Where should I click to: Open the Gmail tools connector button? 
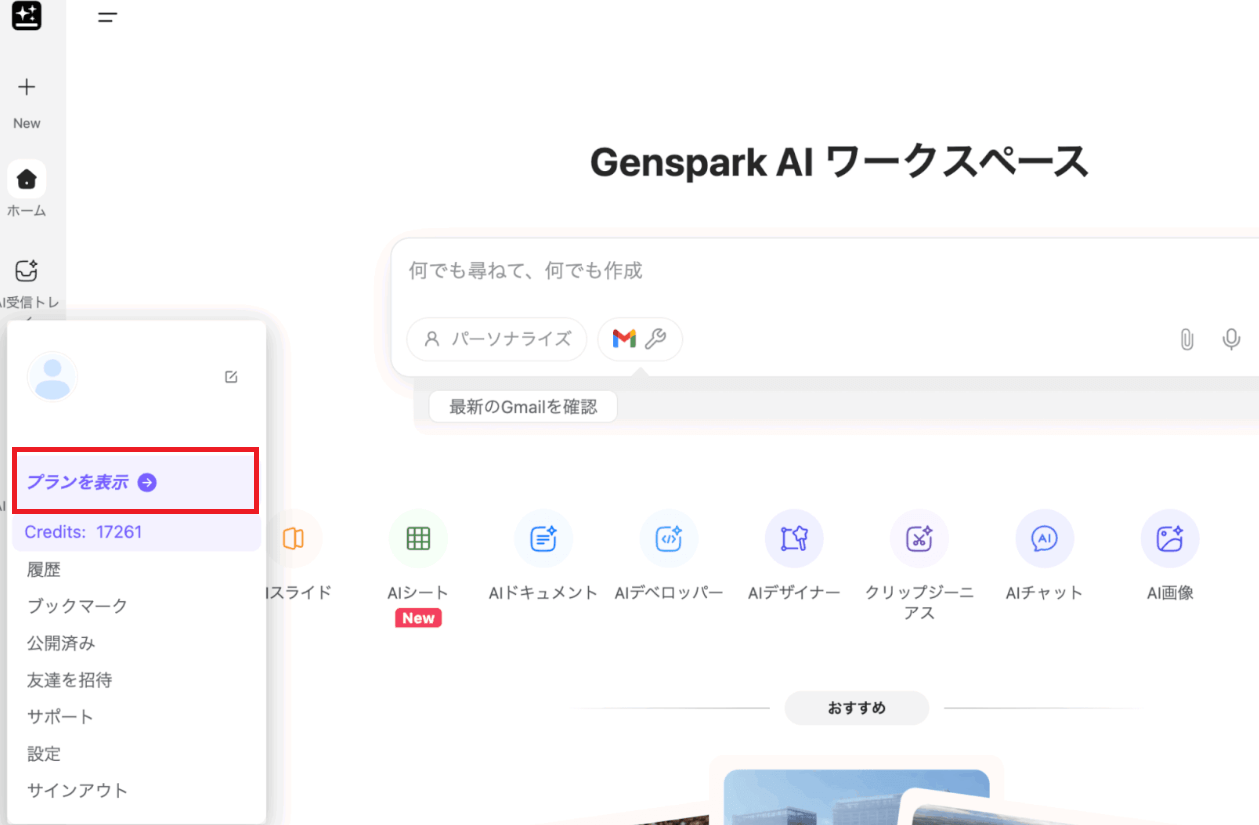(640, 339)
